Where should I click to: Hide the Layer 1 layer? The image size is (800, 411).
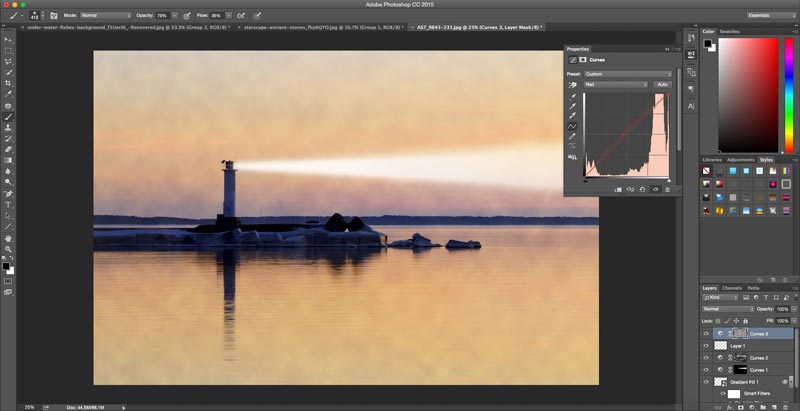click(706, 346)
